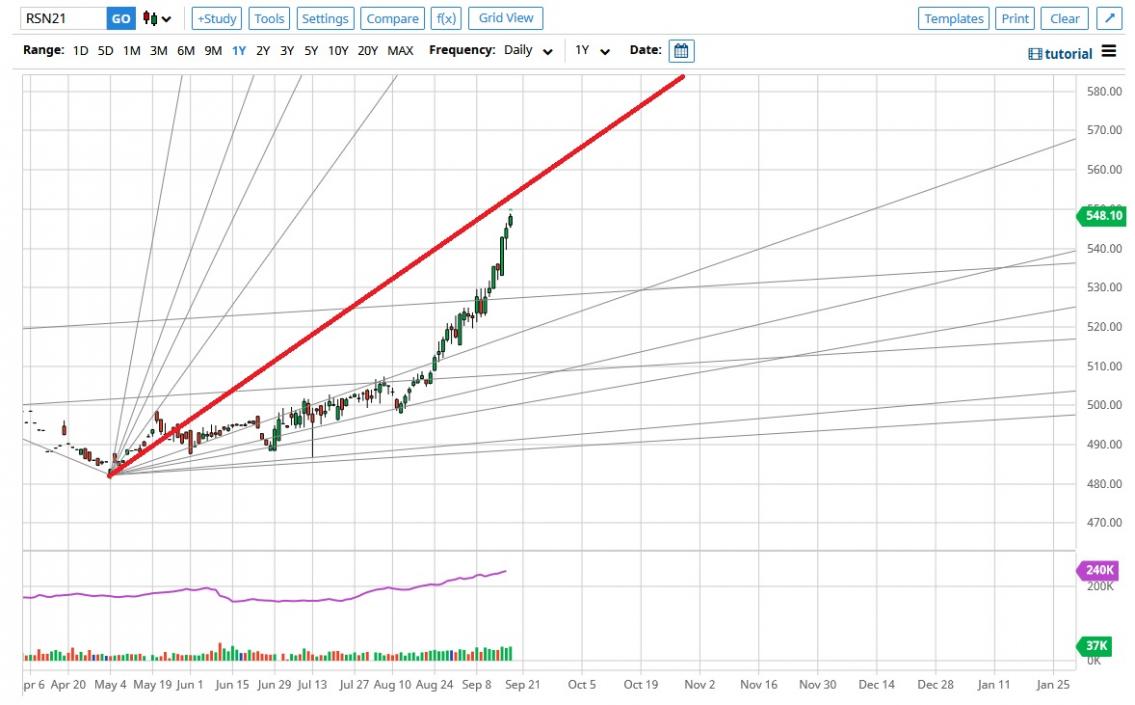Expand the 1Y period dropdown

pyautogui.click(x=592, y=51)
